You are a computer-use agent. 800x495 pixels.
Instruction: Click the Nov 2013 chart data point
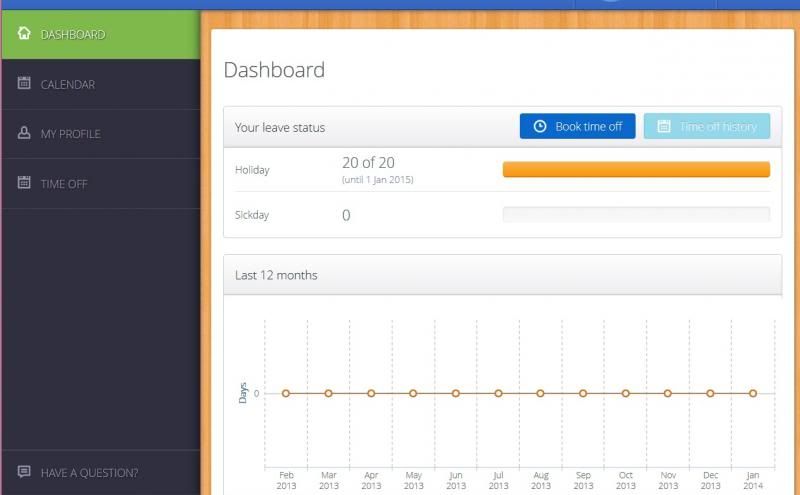click(668, 393)
